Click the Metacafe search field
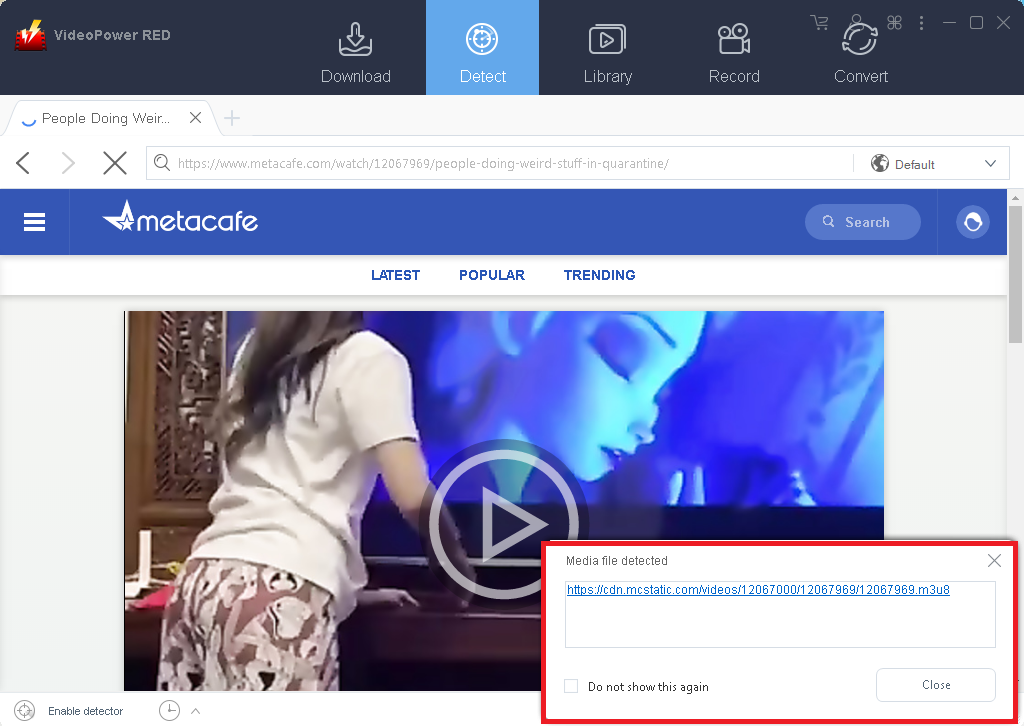The width and height of the screenshot is (1024, 726). [863, 222]
